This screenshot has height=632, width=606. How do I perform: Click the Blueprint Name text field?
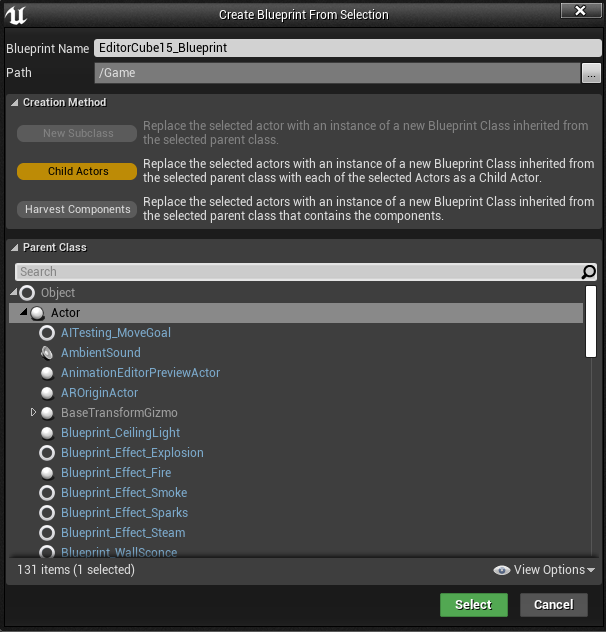(x=348, y=48)
